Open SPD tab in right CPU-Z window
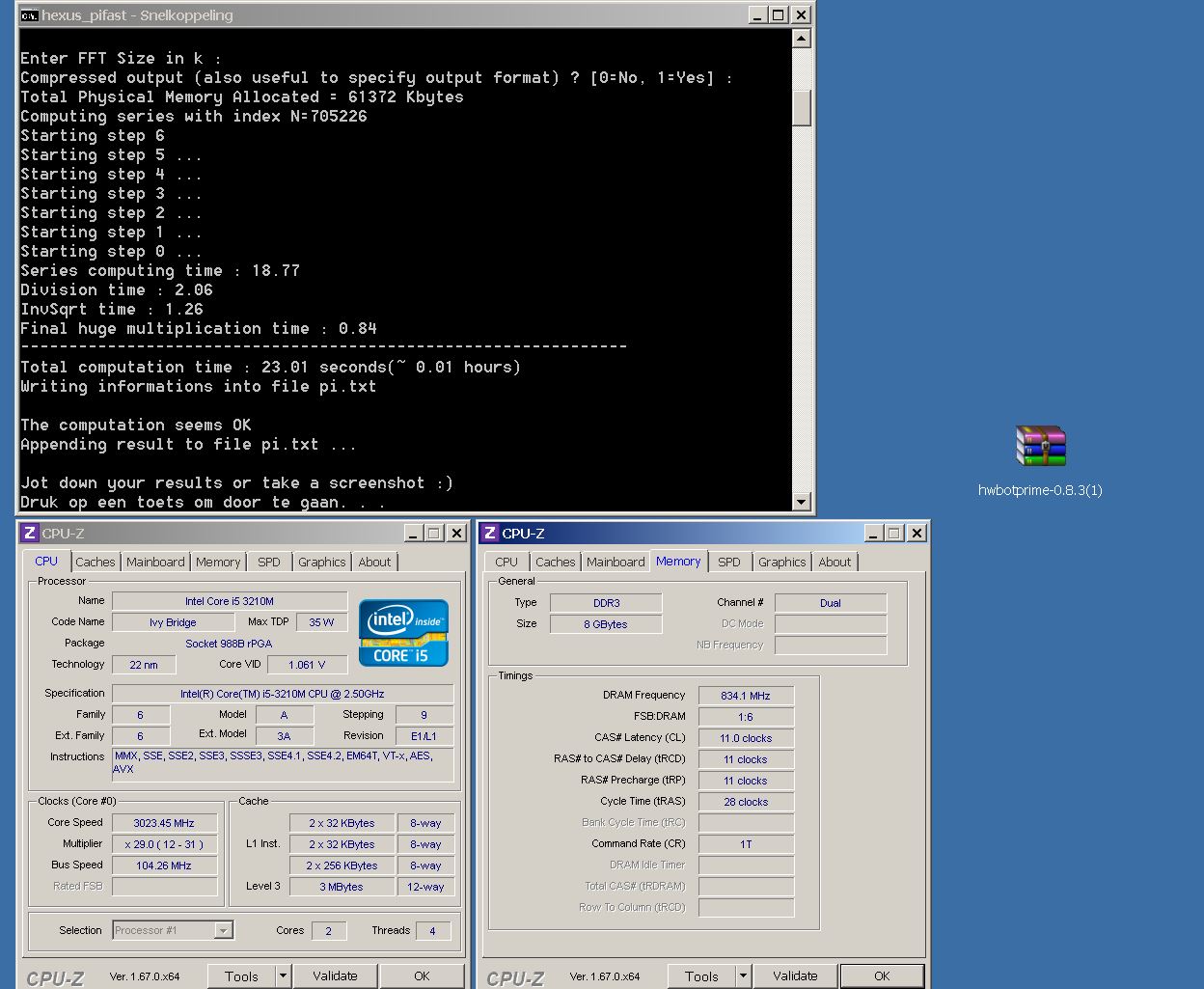 (x=729, y=562)
